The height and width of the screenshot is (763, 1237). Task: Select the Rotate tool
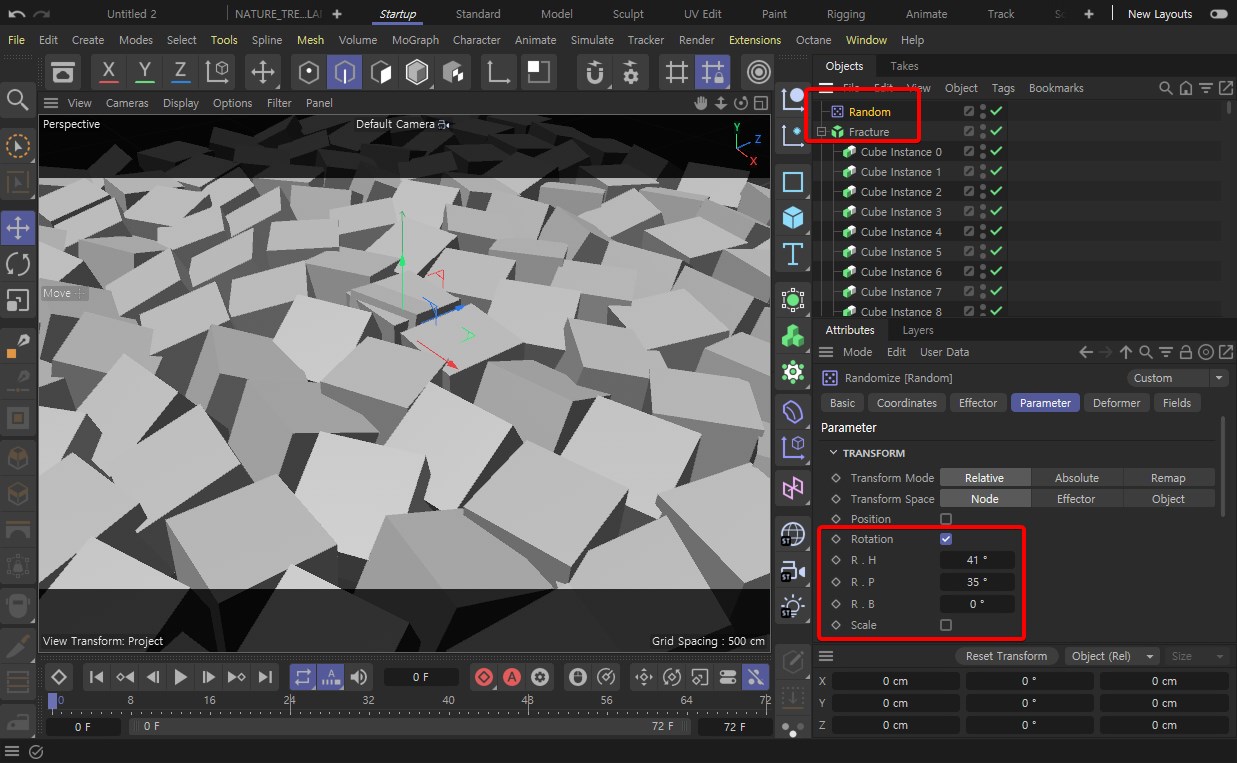tap(18, 263)
